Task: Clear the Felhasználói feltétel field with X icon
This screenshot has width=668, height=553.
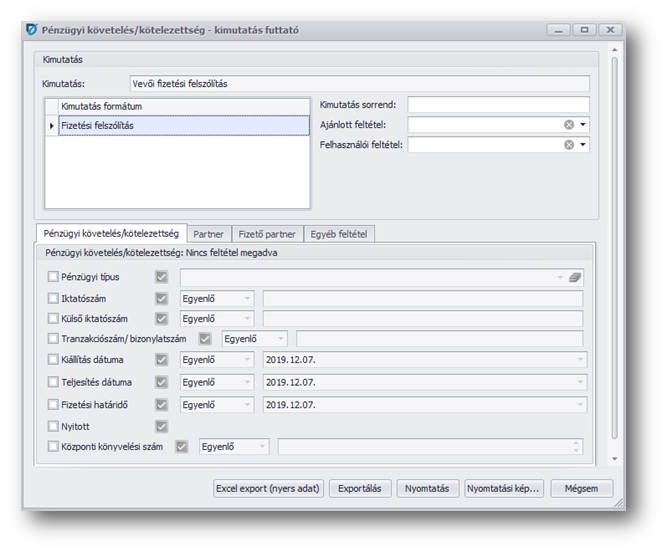Action: coord(568,145)
